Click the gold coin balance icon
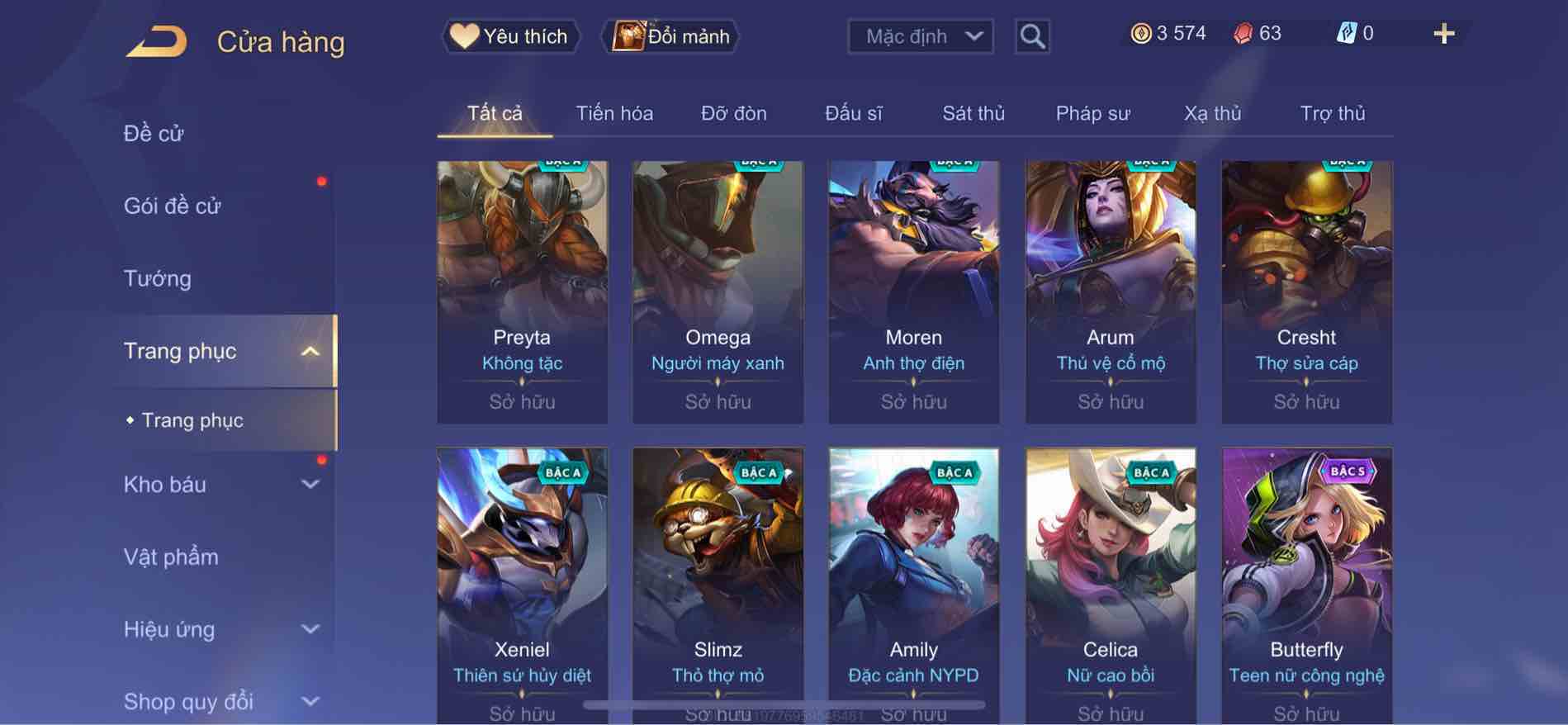 1140,33
